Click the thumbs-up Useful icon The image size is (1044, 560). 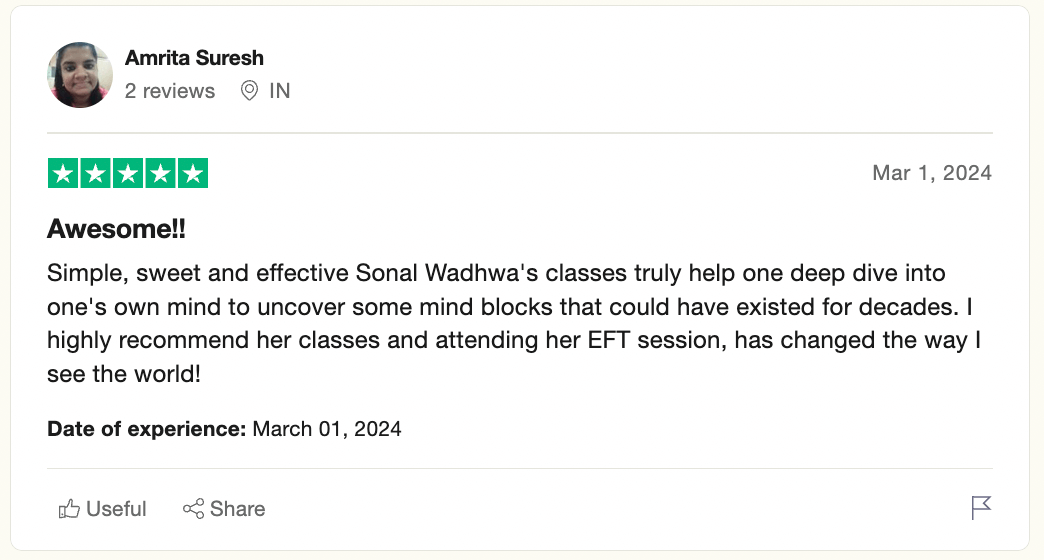point(69,509)
